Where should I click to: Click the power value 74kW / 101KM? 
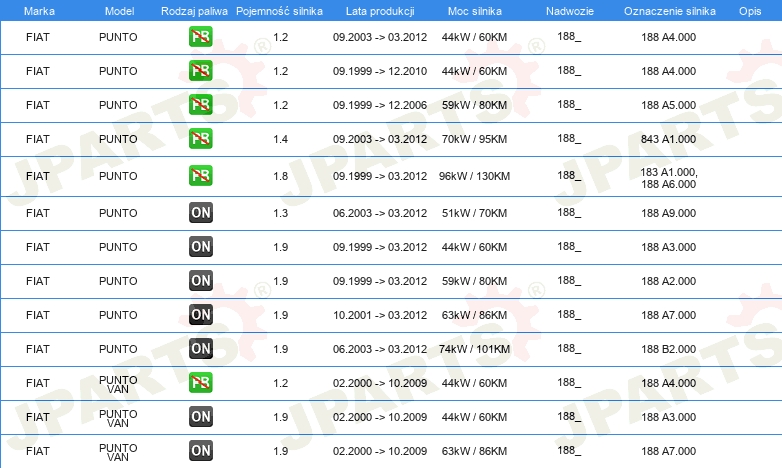pyautogui.click(x=474, y=349)
